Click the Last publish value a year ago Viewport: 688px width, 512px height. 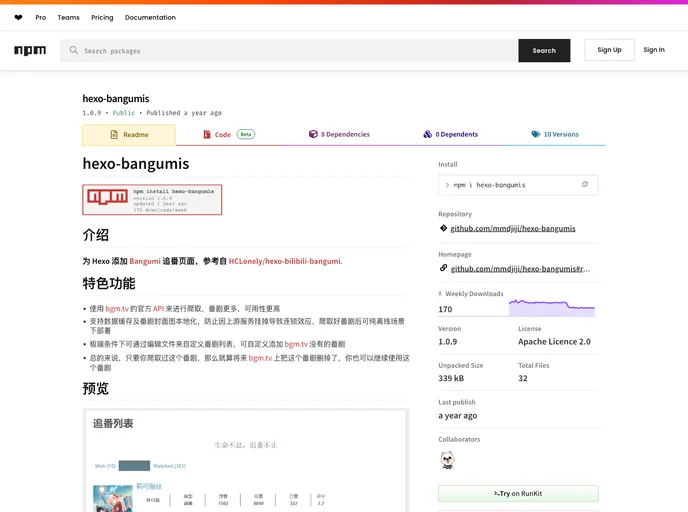(458, 415)
